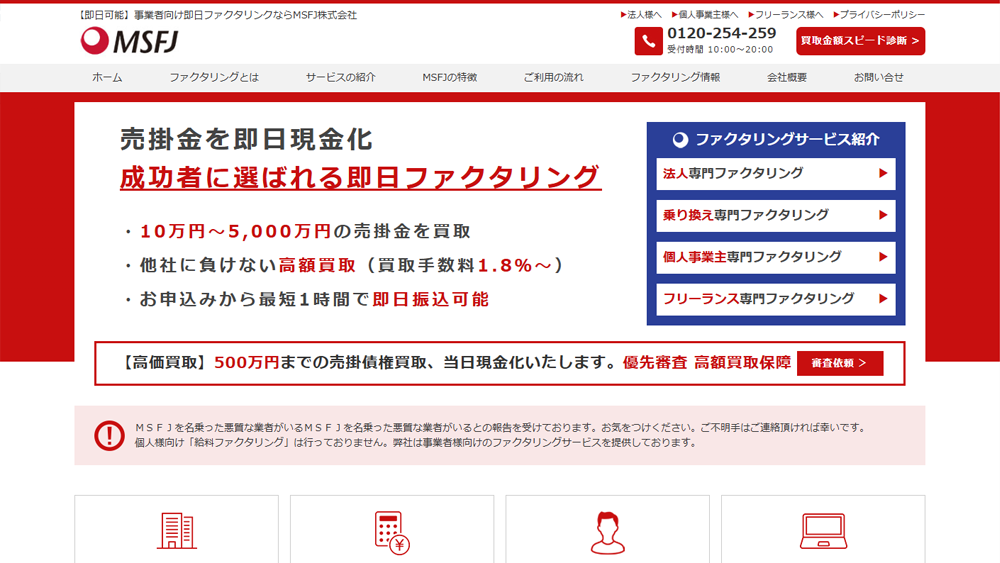Click the red phone icon
1000x563 pixels.
[x=648, y=41]
